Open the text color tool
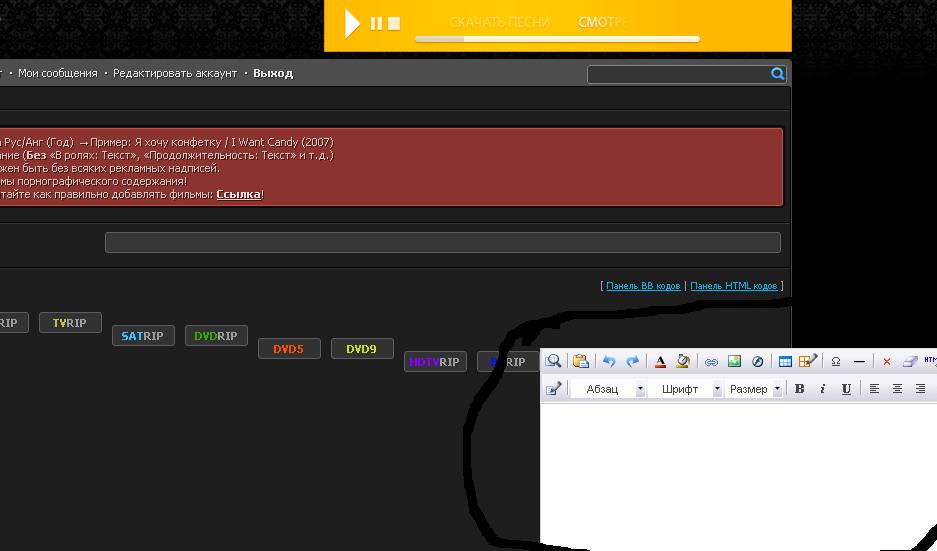This screenshot has height=551, width=937. click(660, 362)
